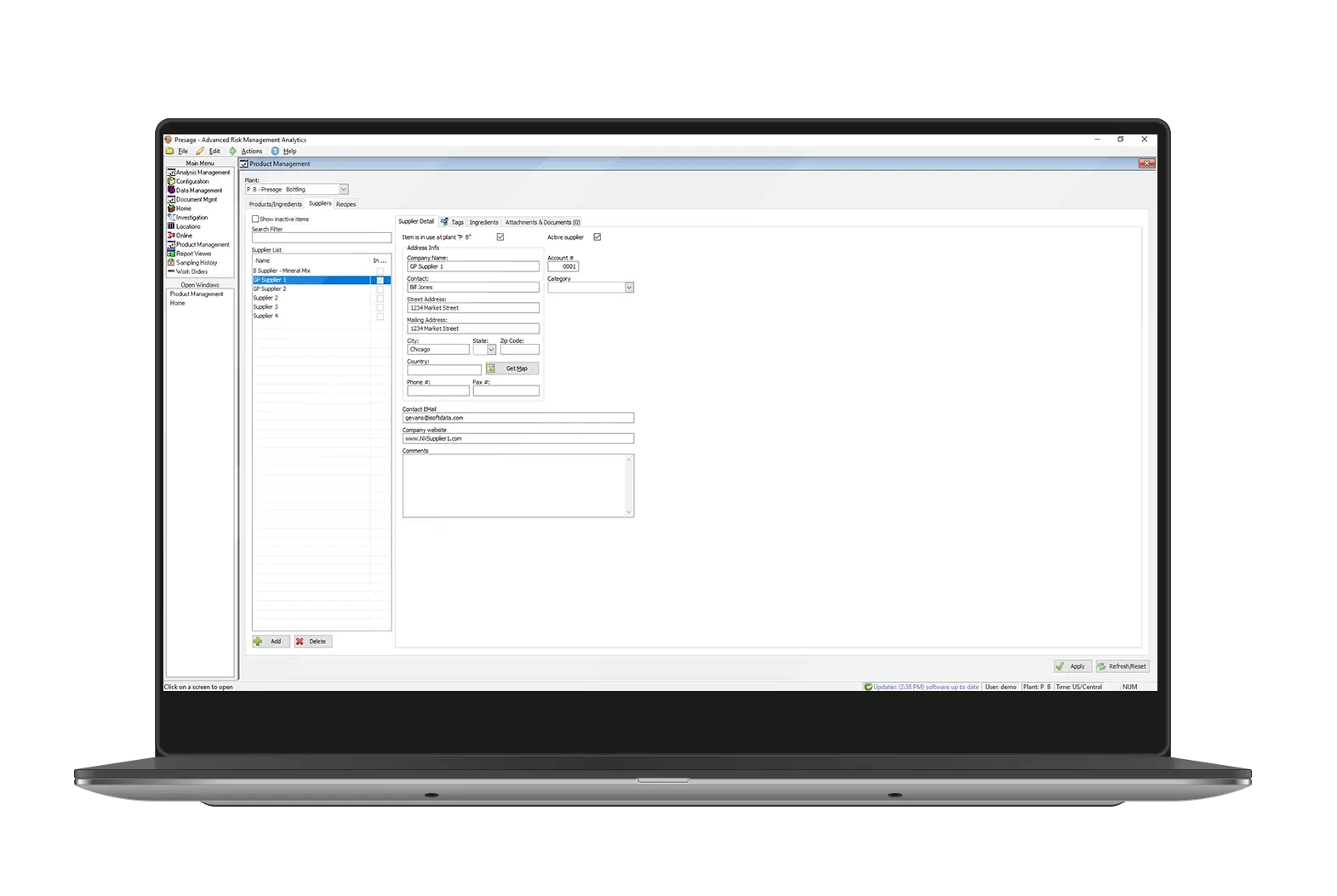Check the Supplier 3 row checkbox

click(x=380, y=307)
